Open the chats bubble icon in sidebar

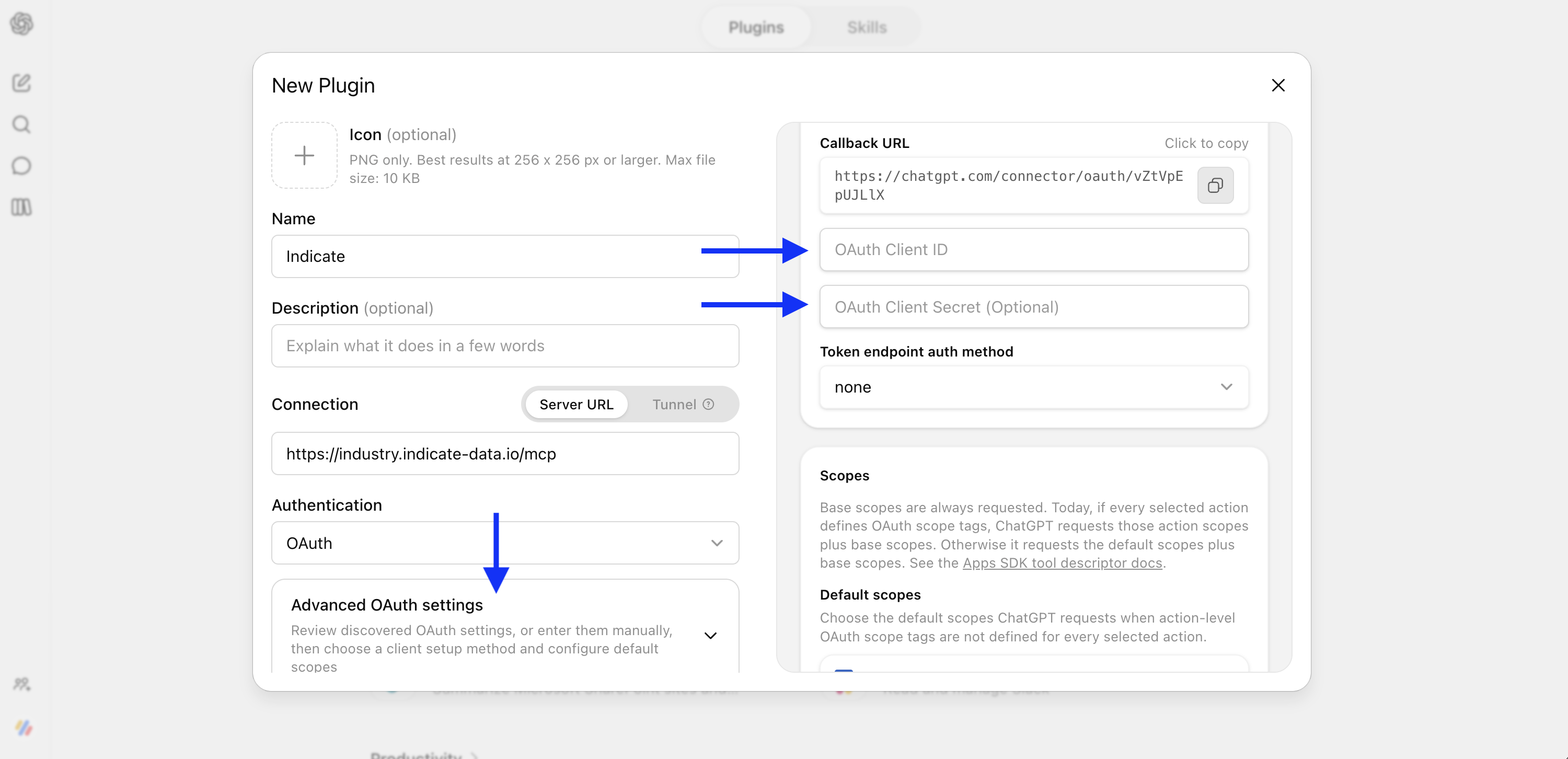coord(22,166)
